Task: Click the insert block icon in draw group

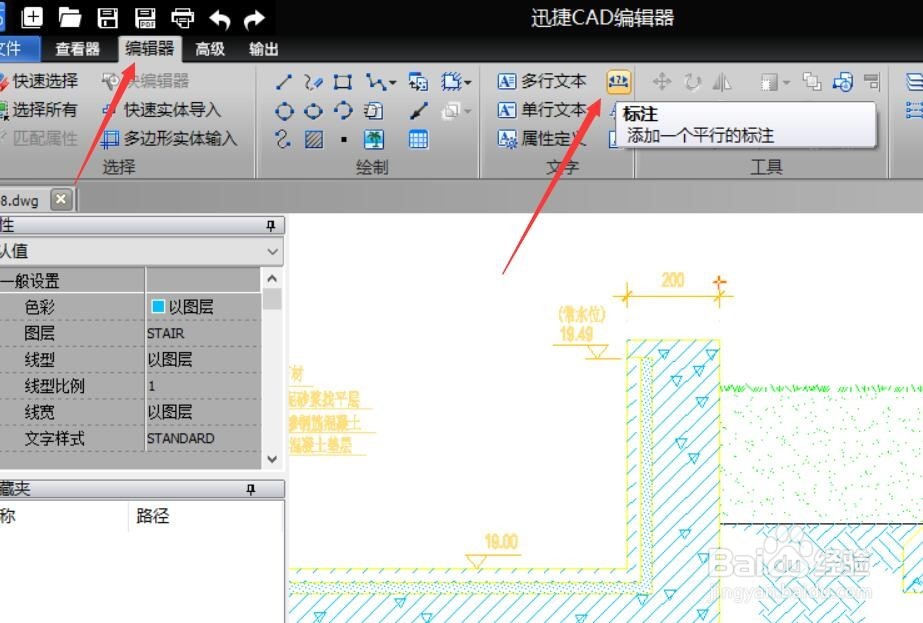Action: coord(418,82)
